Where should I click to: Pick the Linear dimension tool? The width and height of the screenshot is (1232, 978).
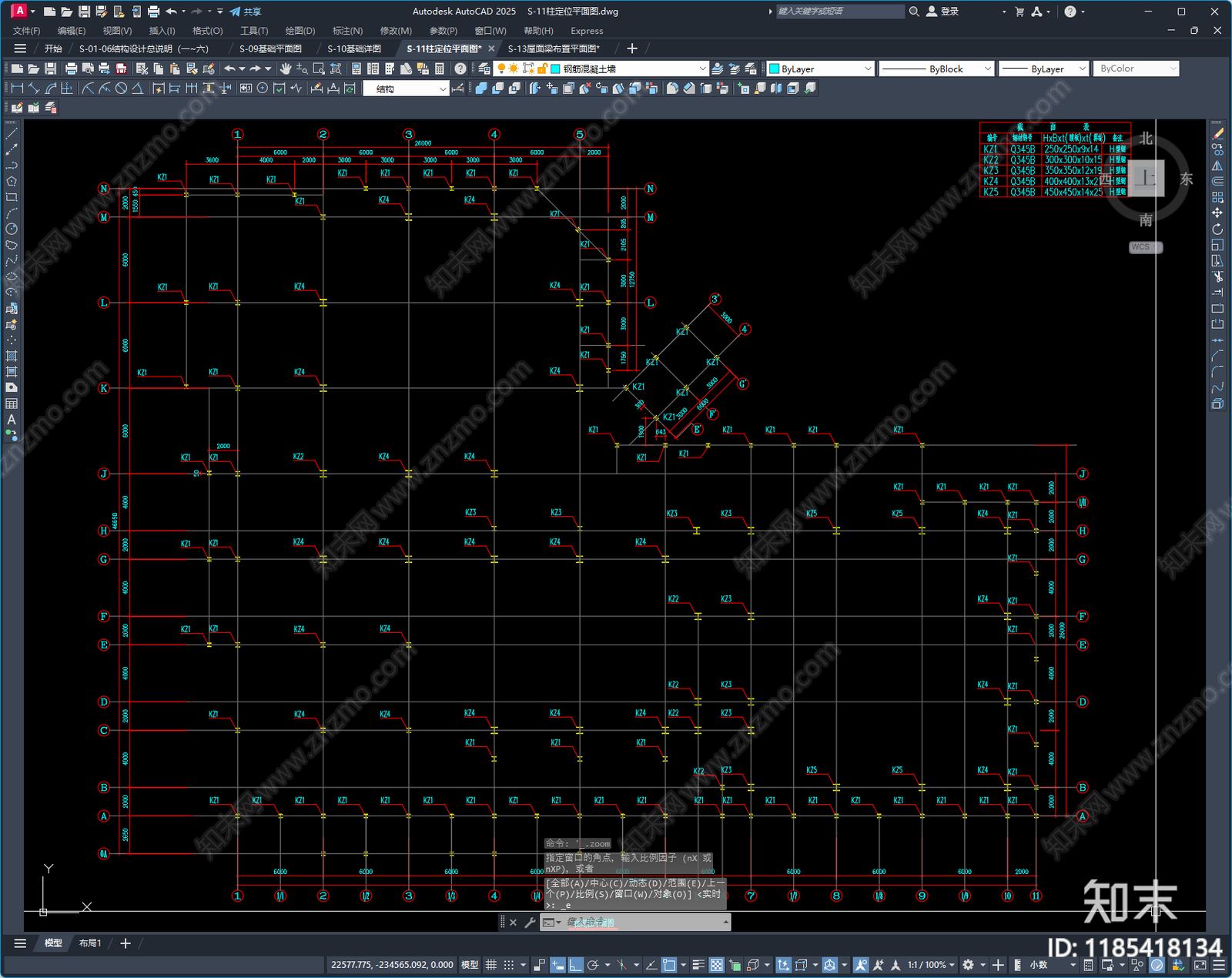pos(17,89)
